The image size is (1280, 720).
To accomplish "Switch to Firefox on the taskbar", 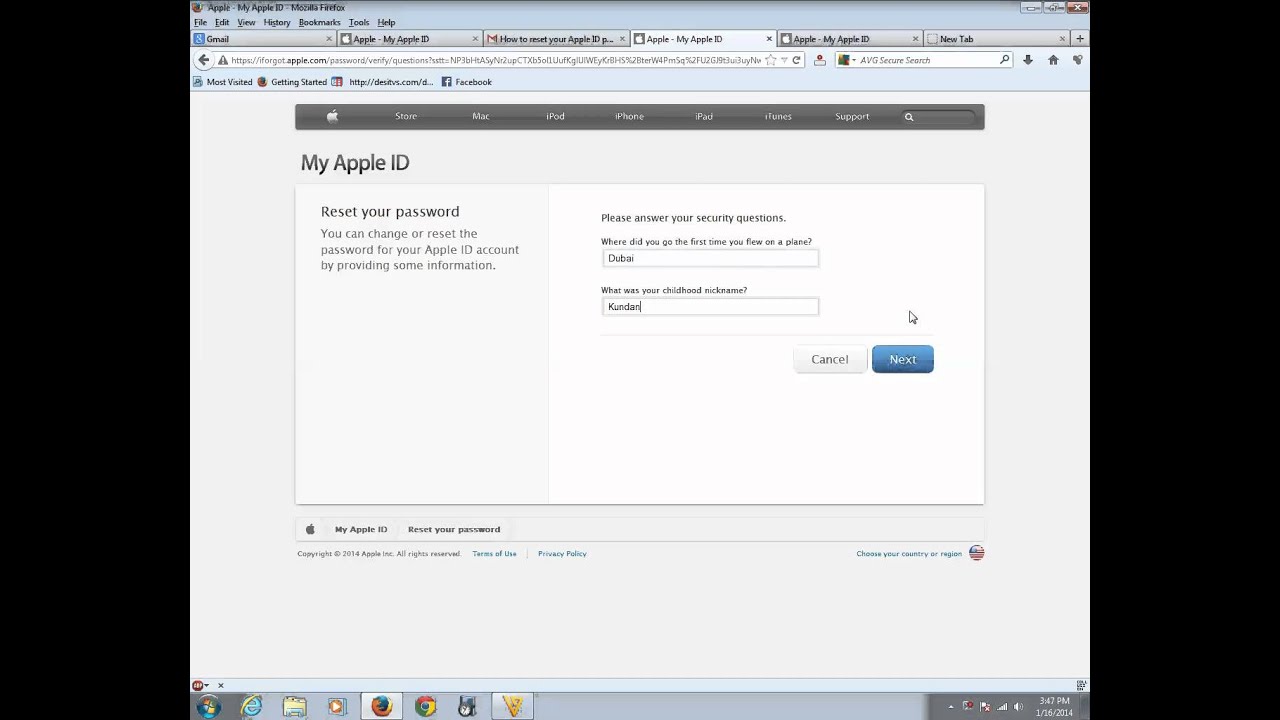I will (x=381, y=707).
